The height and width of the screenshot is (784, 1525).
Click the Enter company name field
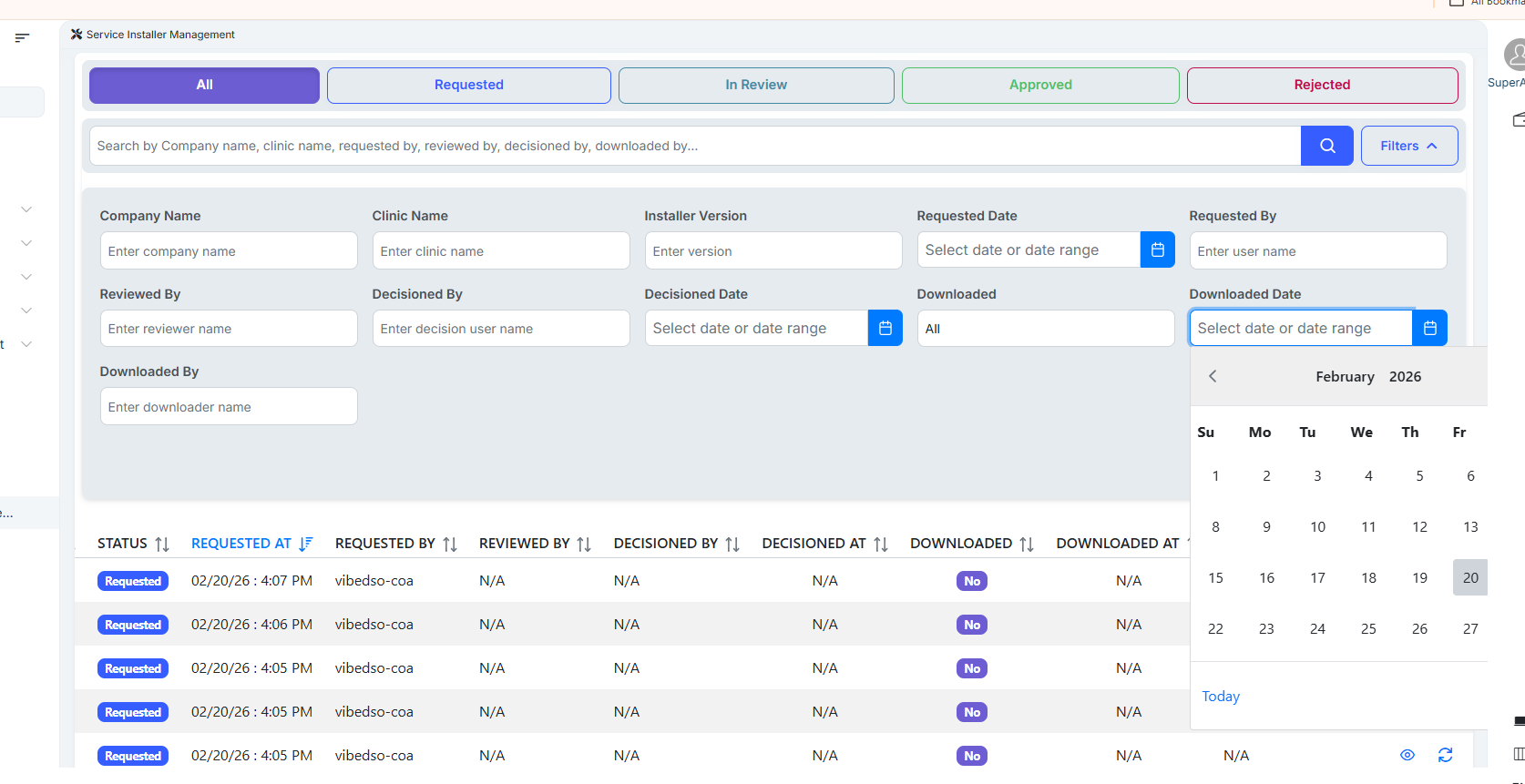coord(229,251)
